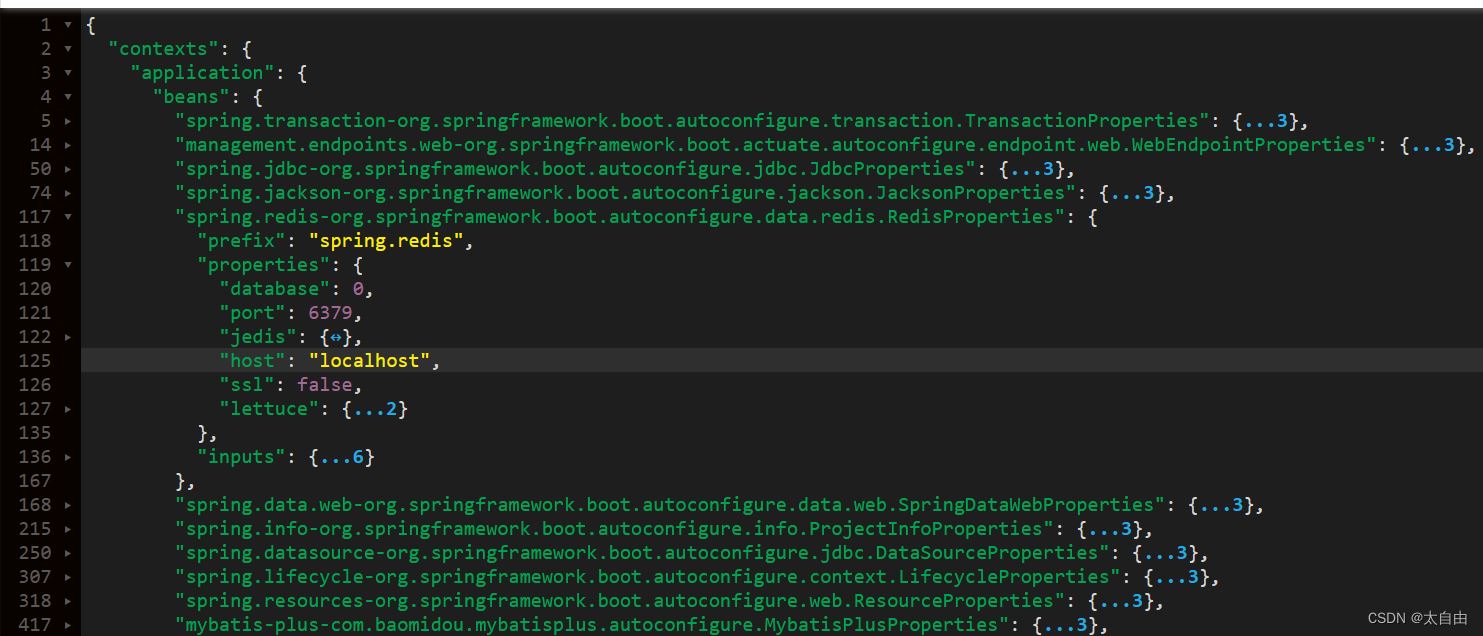Expand the SpringDataWebProperties collapsed node

coord(68,504)
